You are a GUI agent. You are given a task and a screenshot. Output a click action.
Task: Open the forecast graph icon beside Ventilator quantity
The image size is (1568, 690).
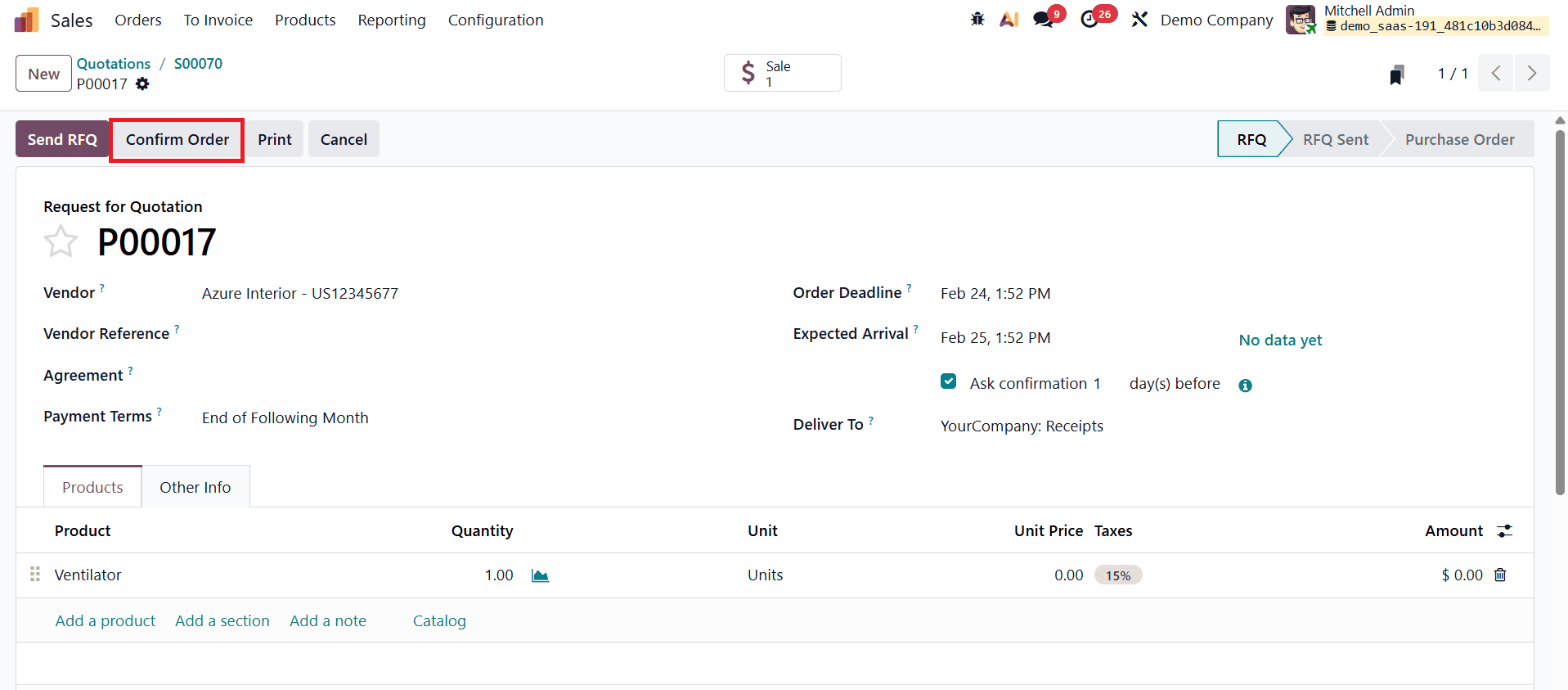coord(539,575)
